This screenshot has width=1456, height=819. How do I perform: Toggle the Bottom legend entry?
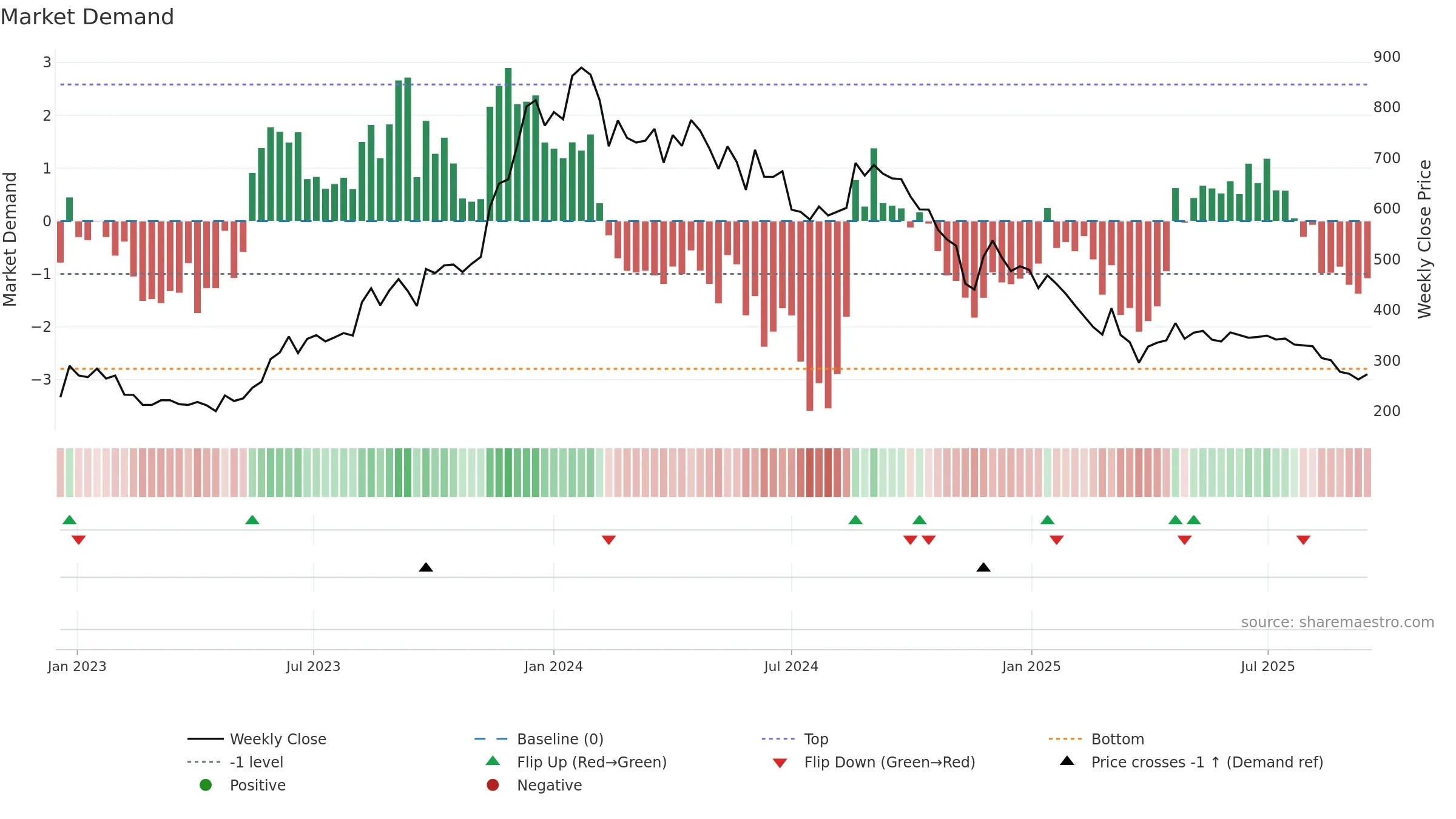click(1096, 739)
